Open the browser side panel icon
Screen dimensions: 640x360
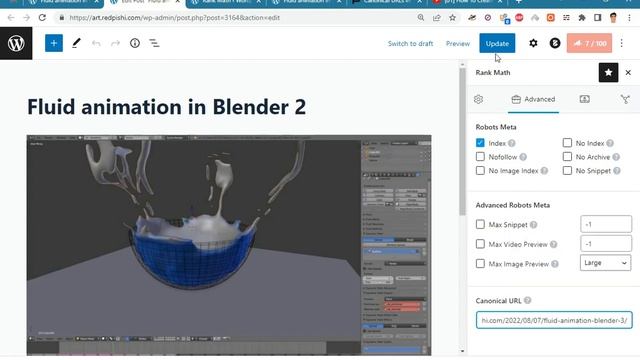point(598,18)
